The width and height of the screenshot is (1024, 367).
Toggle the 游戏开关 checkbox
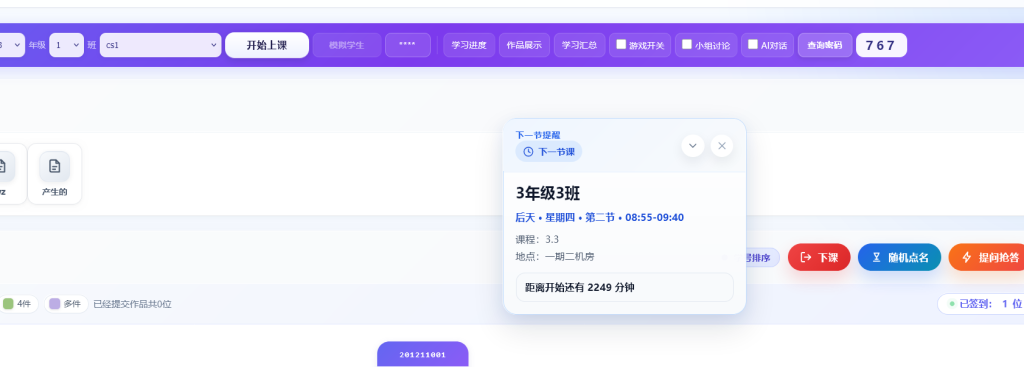(621, 44)
